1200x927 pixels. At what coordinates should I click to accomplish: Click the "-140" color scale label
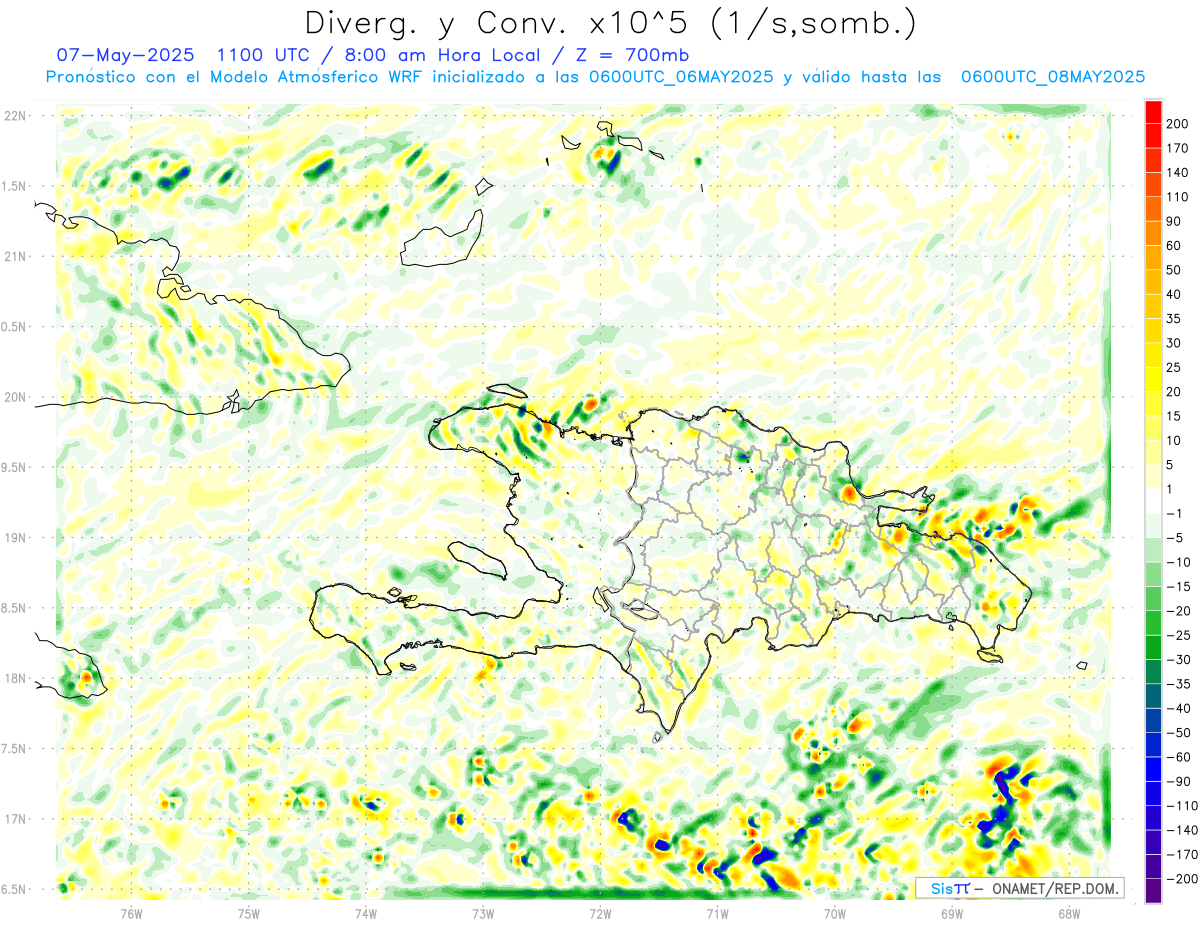1182,830
